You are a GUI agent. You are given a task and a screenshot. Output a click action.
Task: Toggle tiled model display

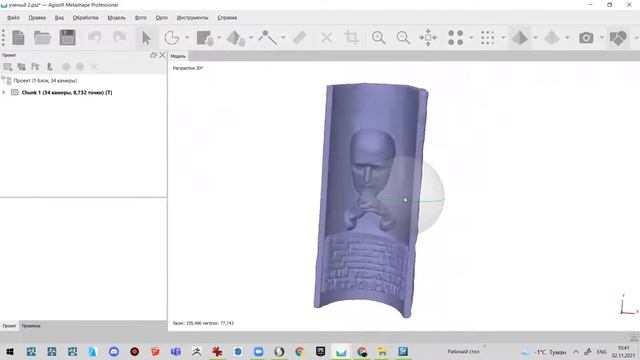(x=552, y=38)
